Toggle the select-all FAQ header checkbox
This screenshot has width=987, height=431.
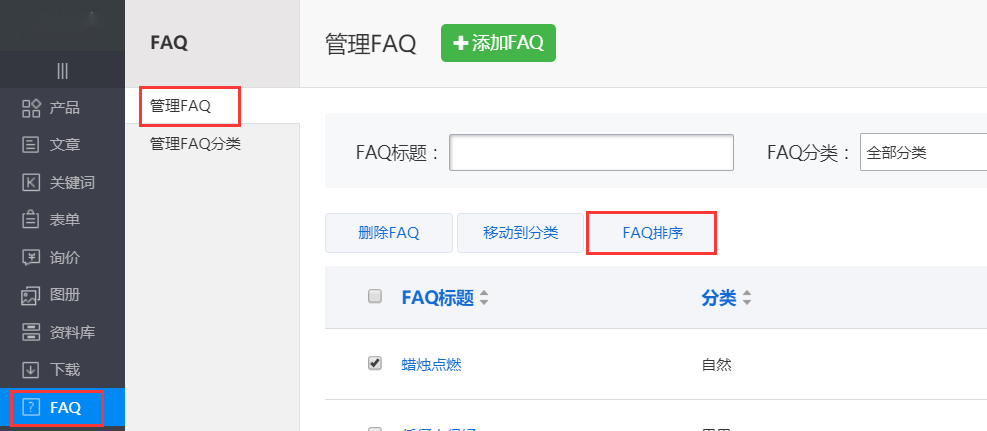[x=375, y=296]
